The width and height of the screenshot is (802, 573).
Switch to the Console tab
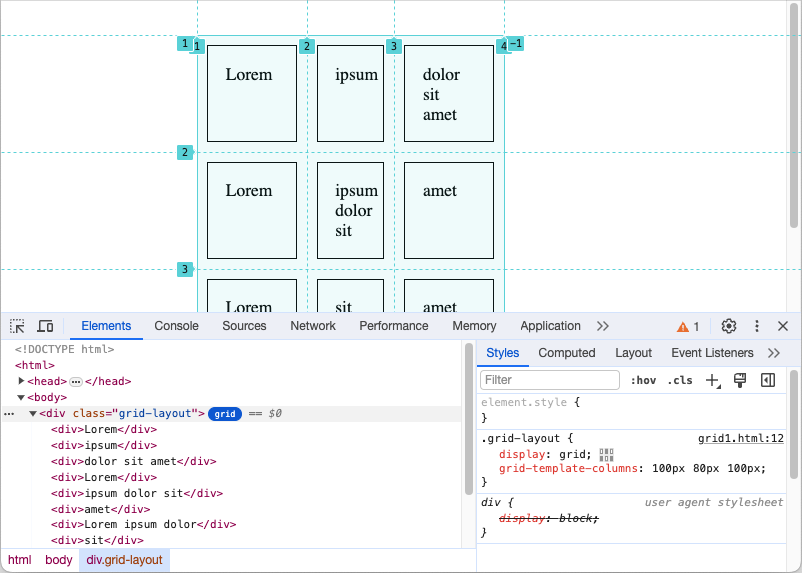tap(176, 326)
